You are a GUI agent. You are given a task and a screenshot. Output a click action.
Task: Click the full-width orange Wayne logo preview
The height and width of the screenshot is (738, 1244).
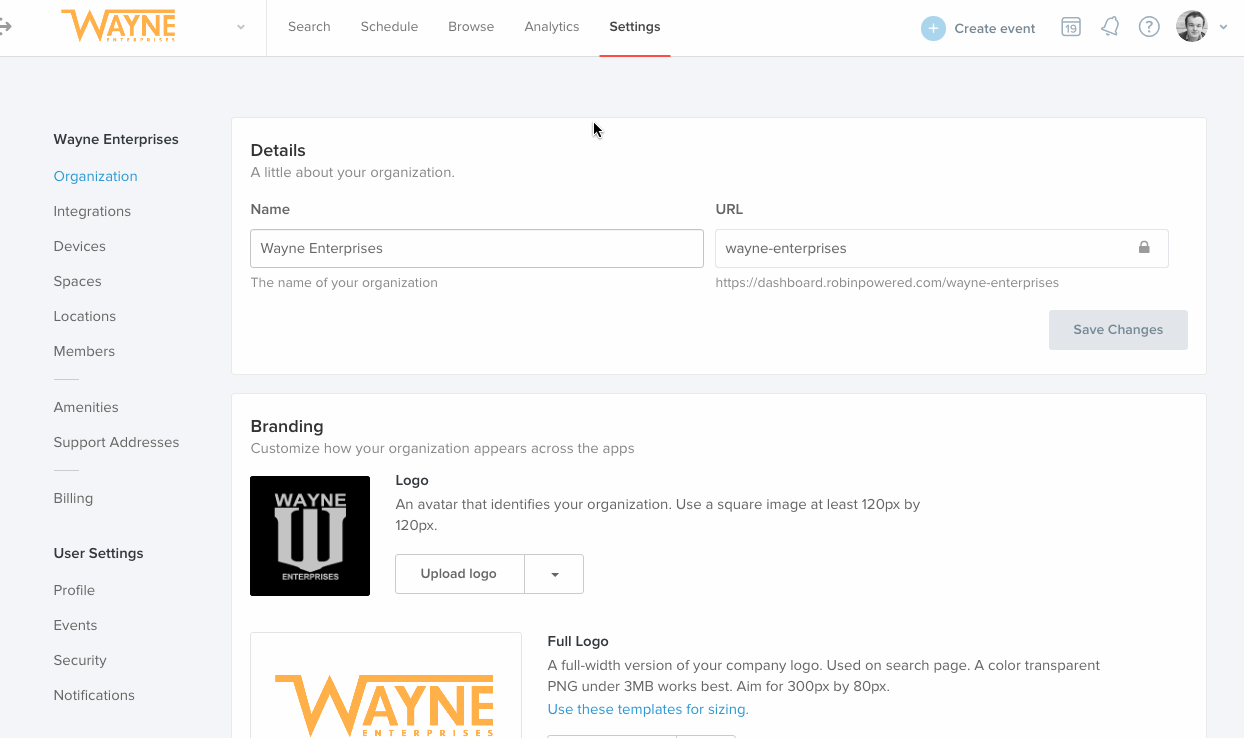(x=385, y=686)
